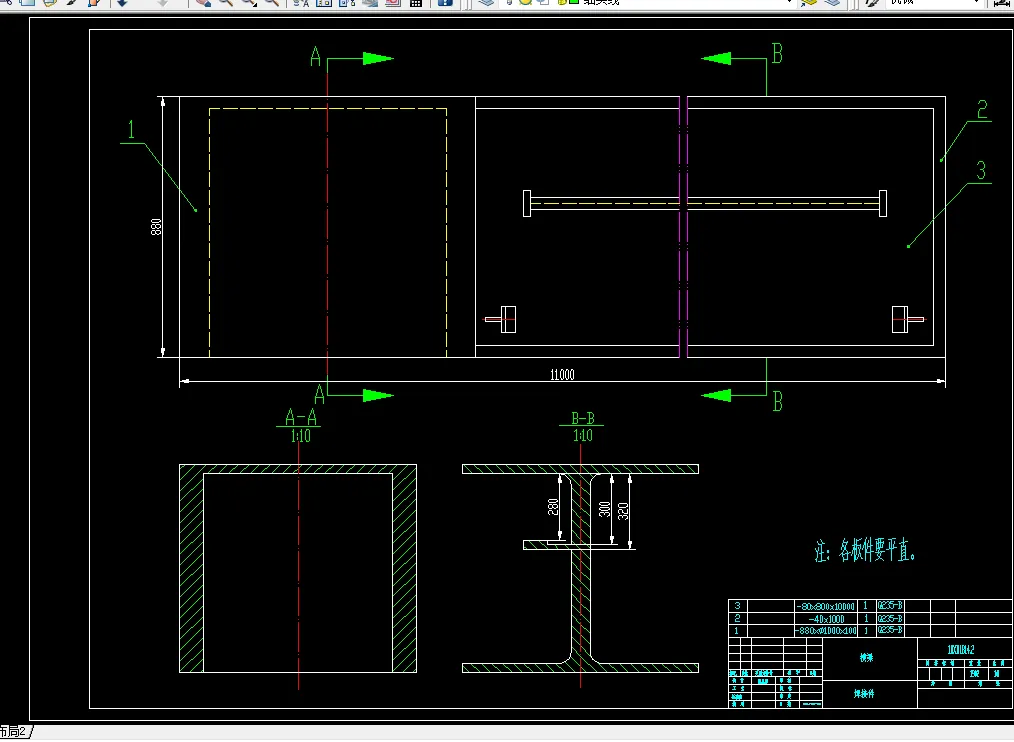Select the -880x1000x100 cell in parts list
The image size is (1014, 742).
click(x=825, y=630)
